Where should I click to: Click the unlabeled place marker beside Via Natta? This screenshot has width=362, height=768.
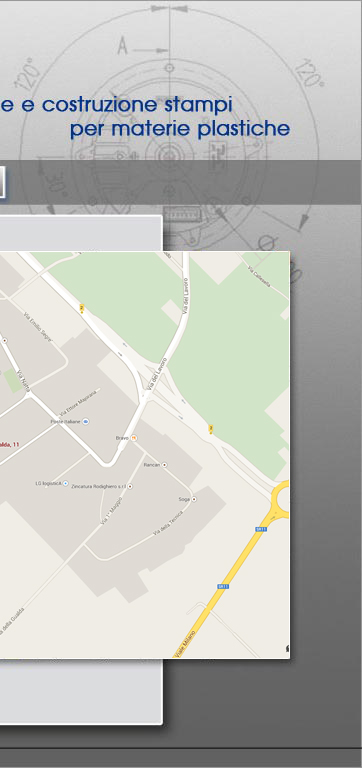click(5, 340)
